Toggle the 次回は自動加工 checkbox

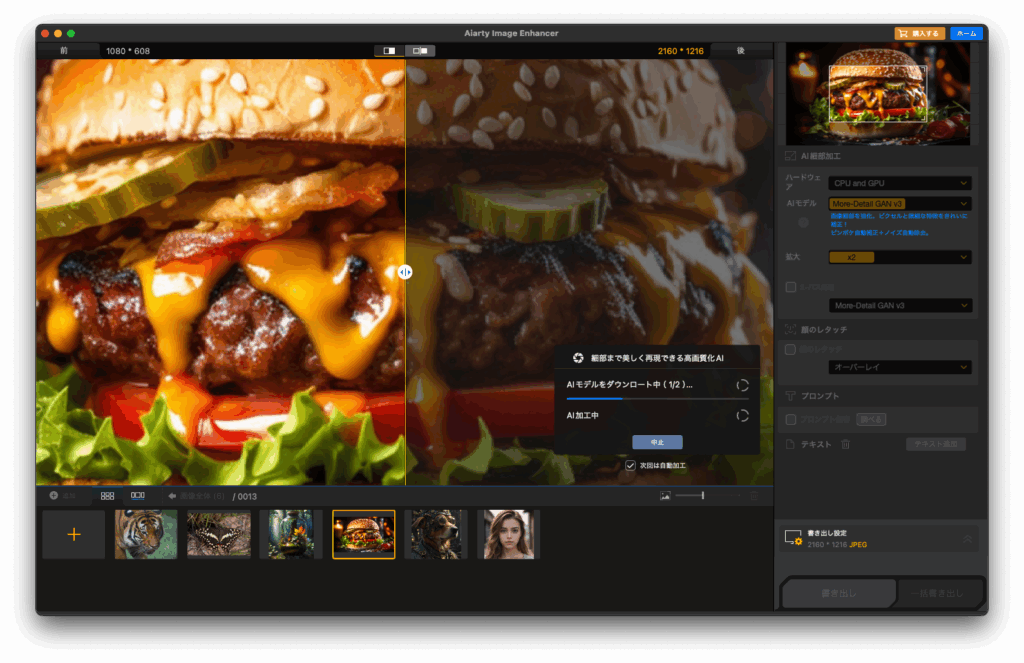630,465
